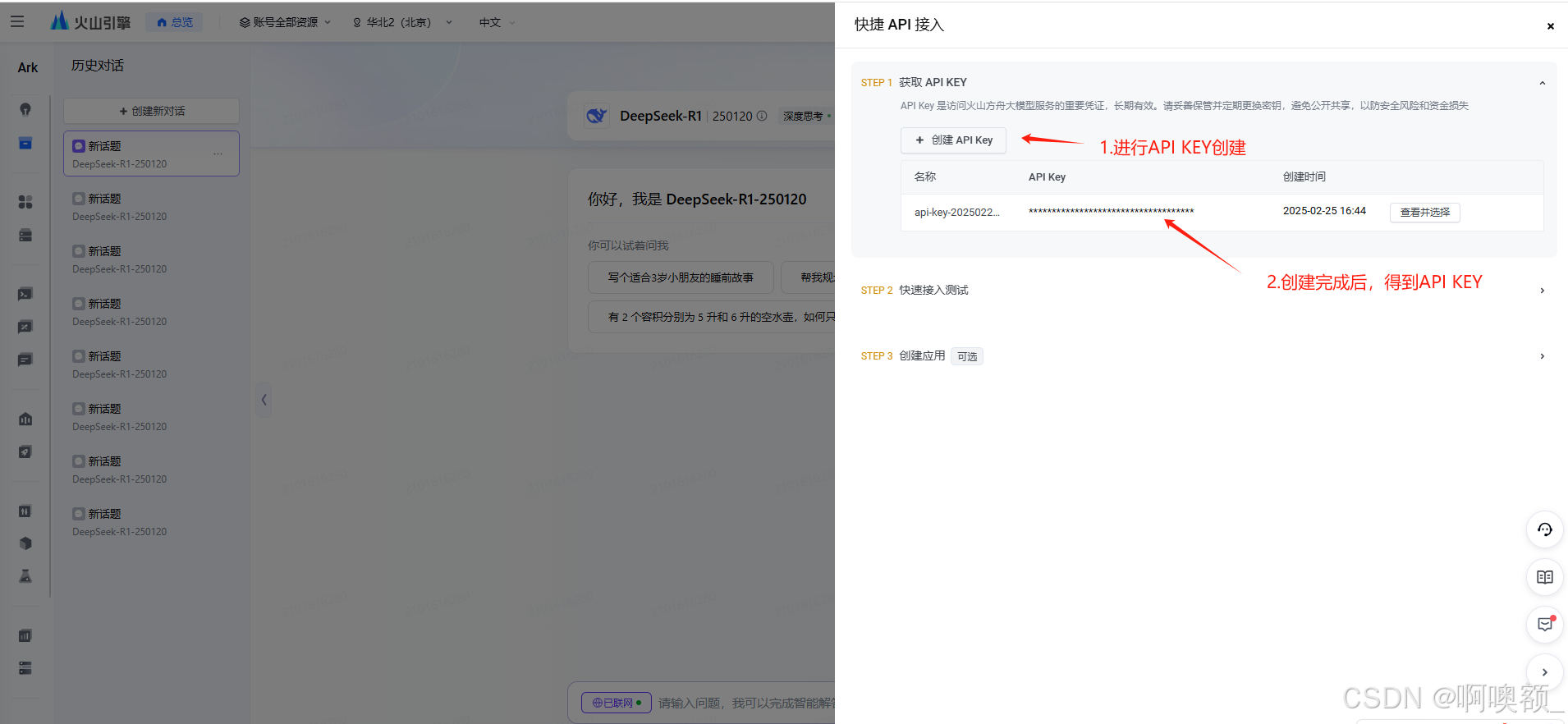Open the feedback message floating button
Image resolution: width=1568 pixels, height=724 pixels.
1544,625
